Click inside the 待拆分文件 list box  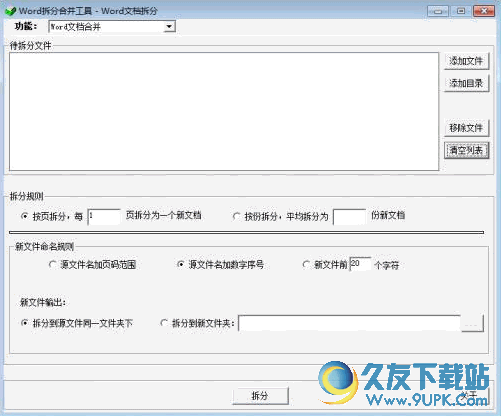pyautogui.click(x=224, y=112)
